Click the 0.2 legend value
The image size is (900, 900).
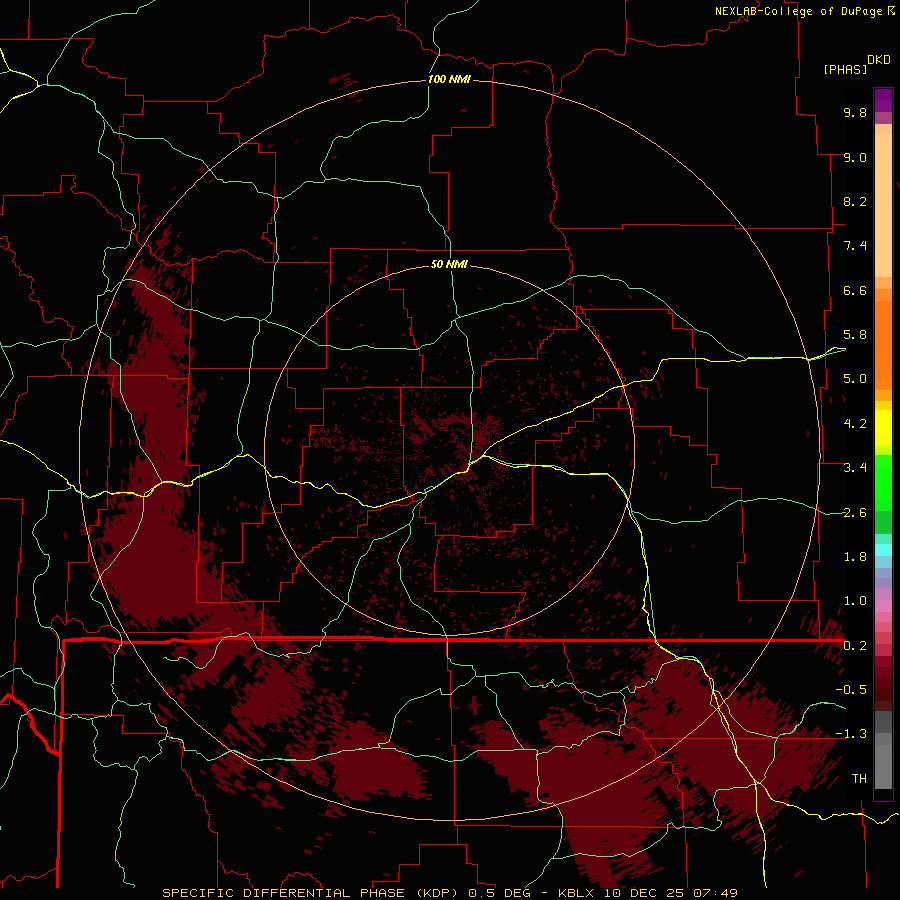[x=855, y=646]
